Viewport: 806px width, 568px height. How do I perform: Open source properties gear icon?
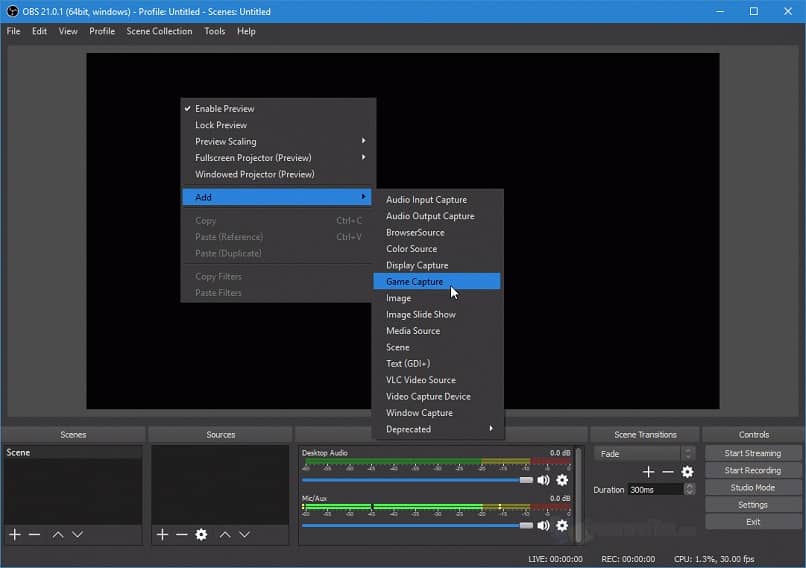click(x=201, y=535)
